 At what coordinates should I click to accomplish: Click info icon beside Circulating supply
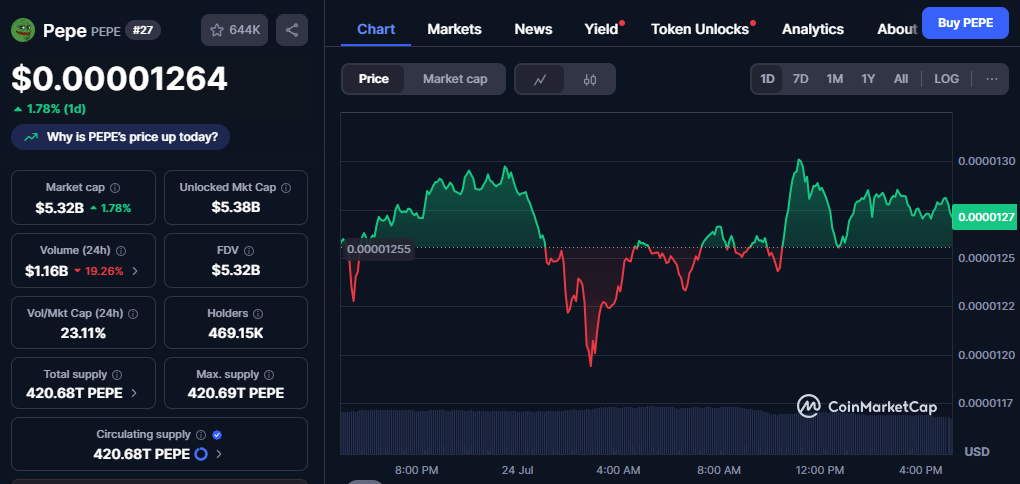coord(201,435)
